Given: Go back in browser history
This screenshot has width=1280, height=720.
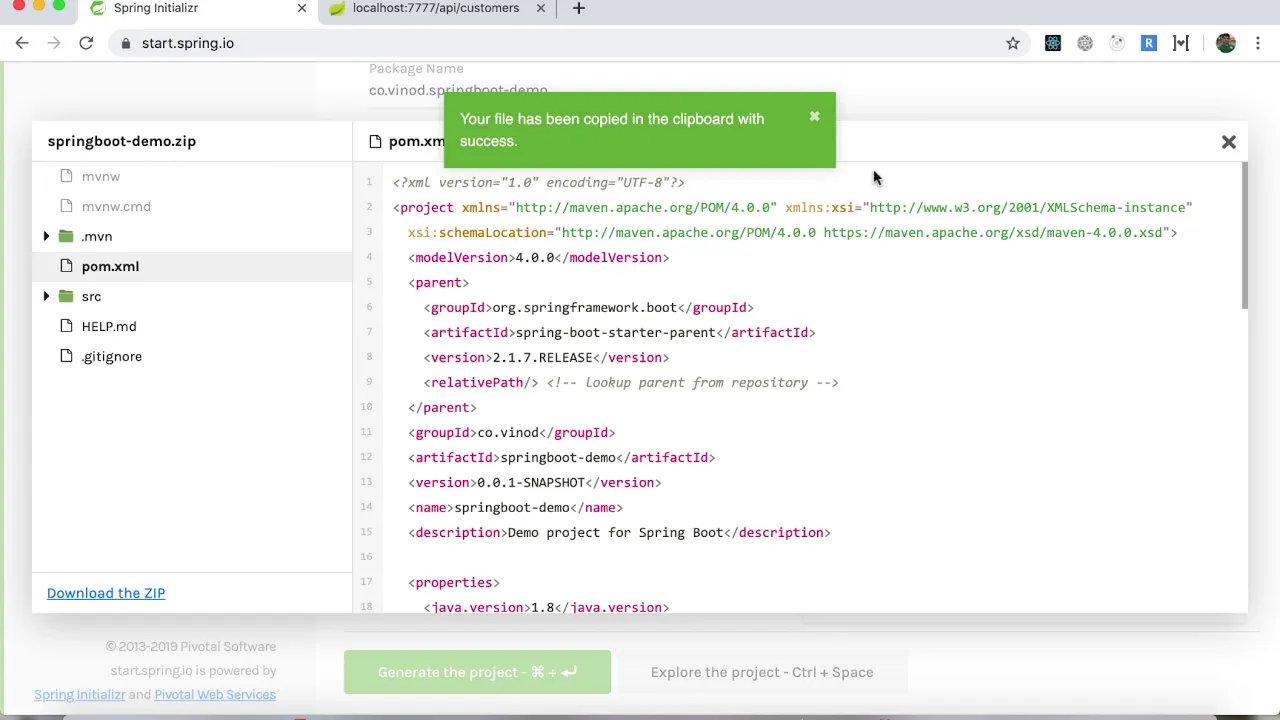Looking at the screenshot, I should pos(22,43).
